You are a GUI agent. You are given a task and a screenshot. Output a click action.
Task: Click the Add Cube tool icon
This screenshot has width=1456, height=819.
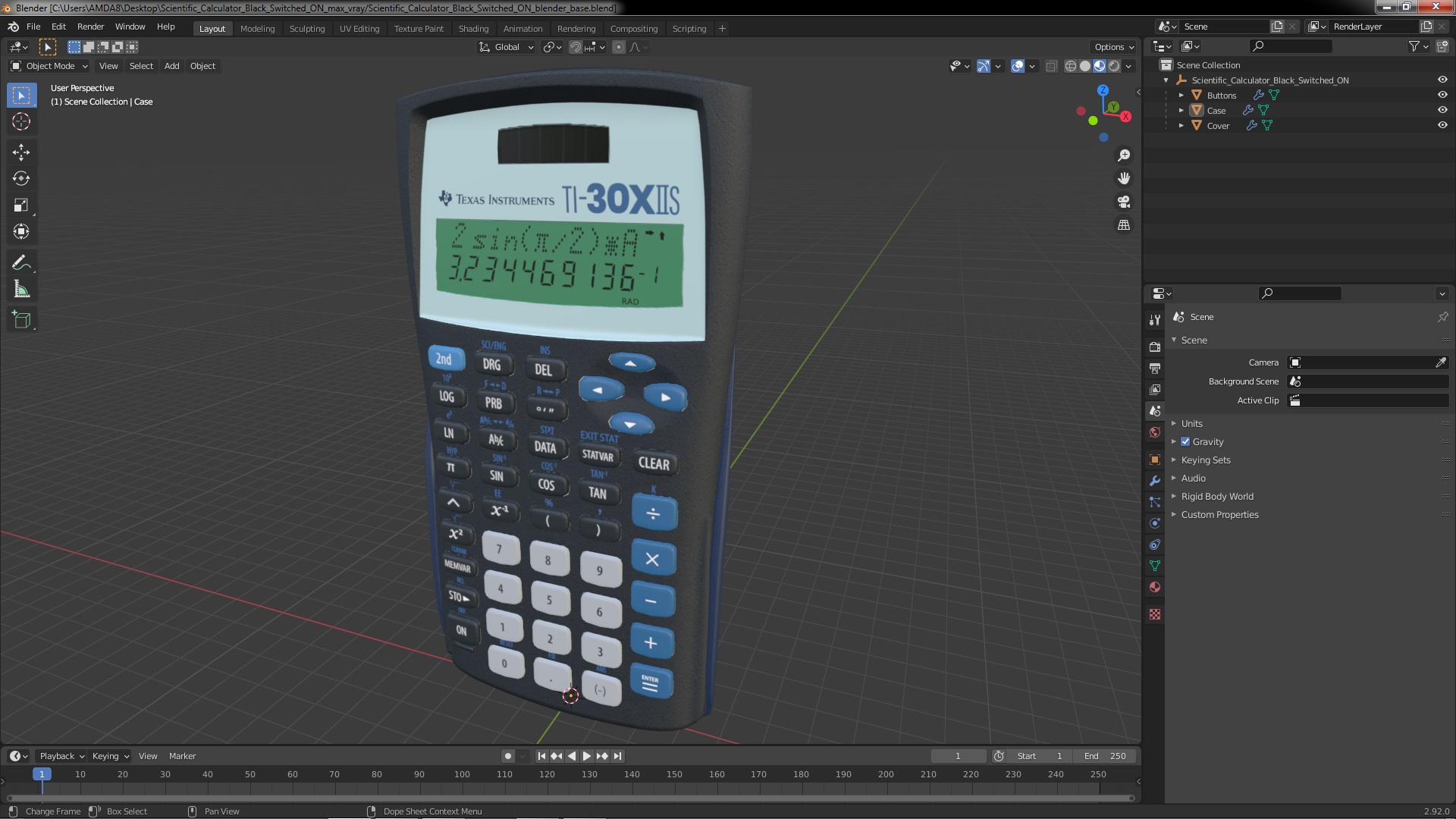point(20,319)
